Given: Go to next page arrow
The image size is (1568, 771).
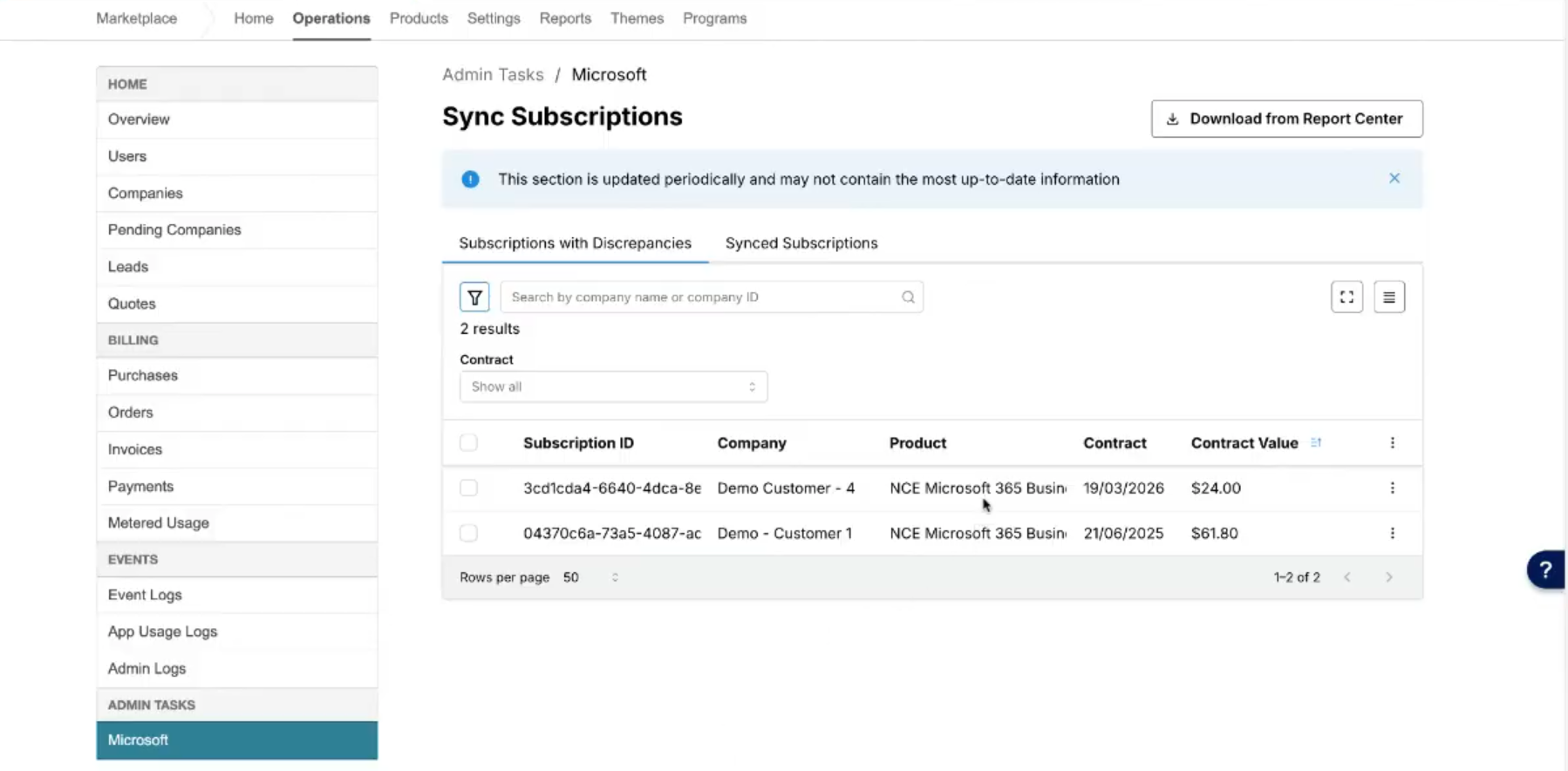Looking at the screenshot, I should (1389, 577).
